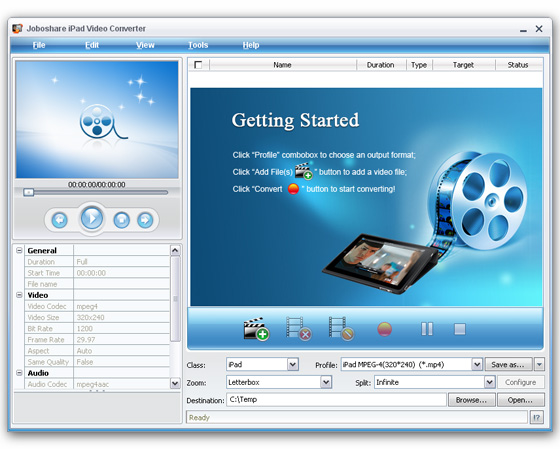
Task: Click the Clear list filmstrip icon
Action: tap(341, 329)
